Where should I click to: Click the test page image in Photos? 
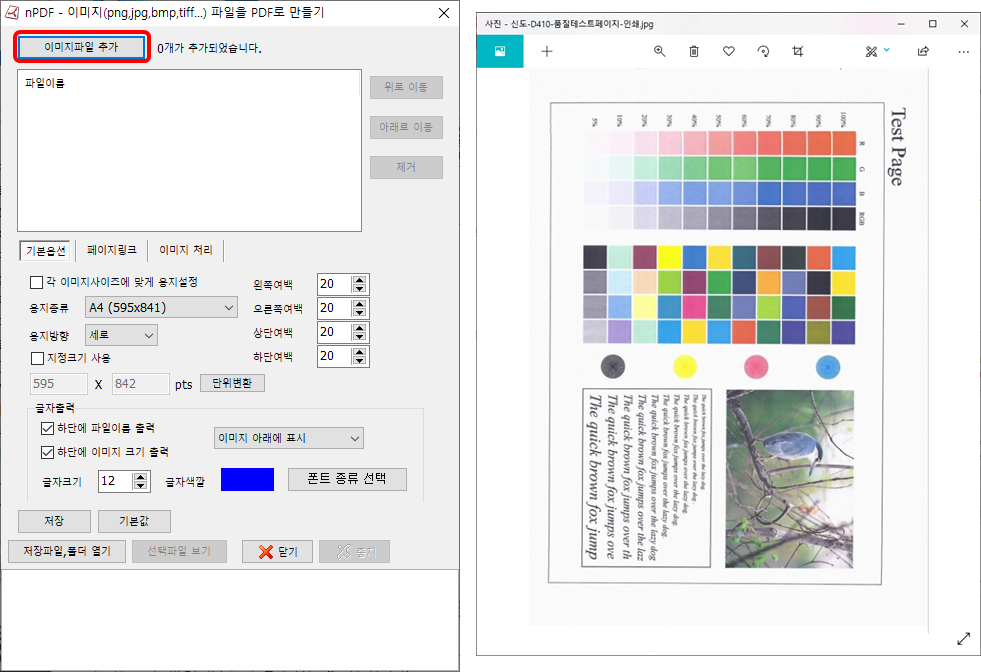click(729, 347)
